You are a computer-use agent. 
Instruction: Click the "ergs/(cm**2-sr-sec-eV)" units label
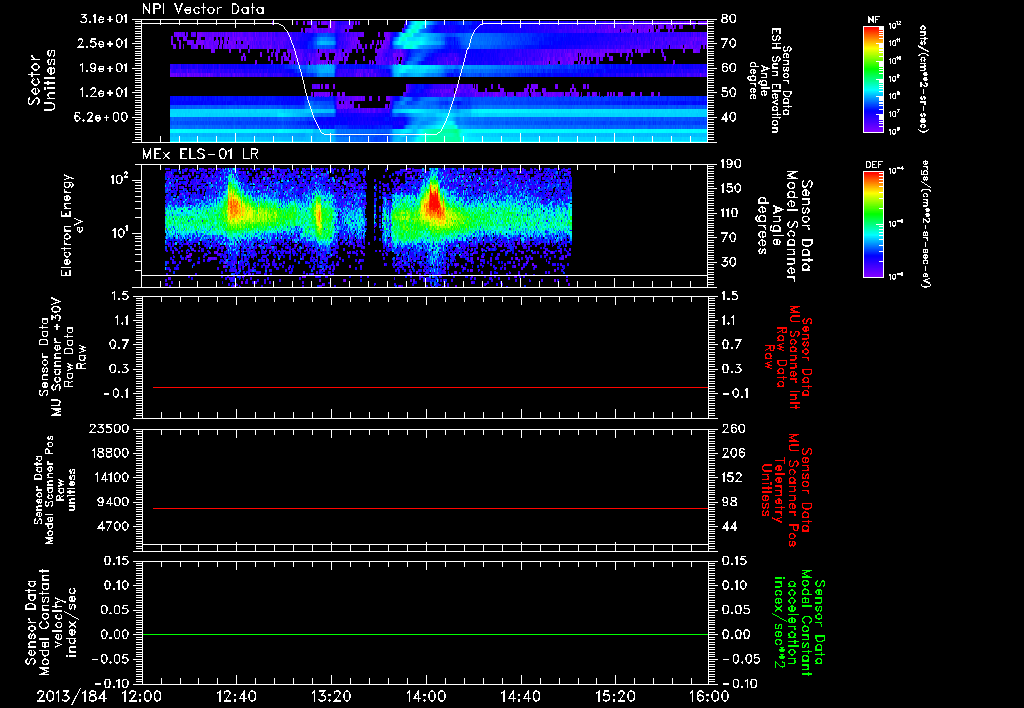coord(924,224)
